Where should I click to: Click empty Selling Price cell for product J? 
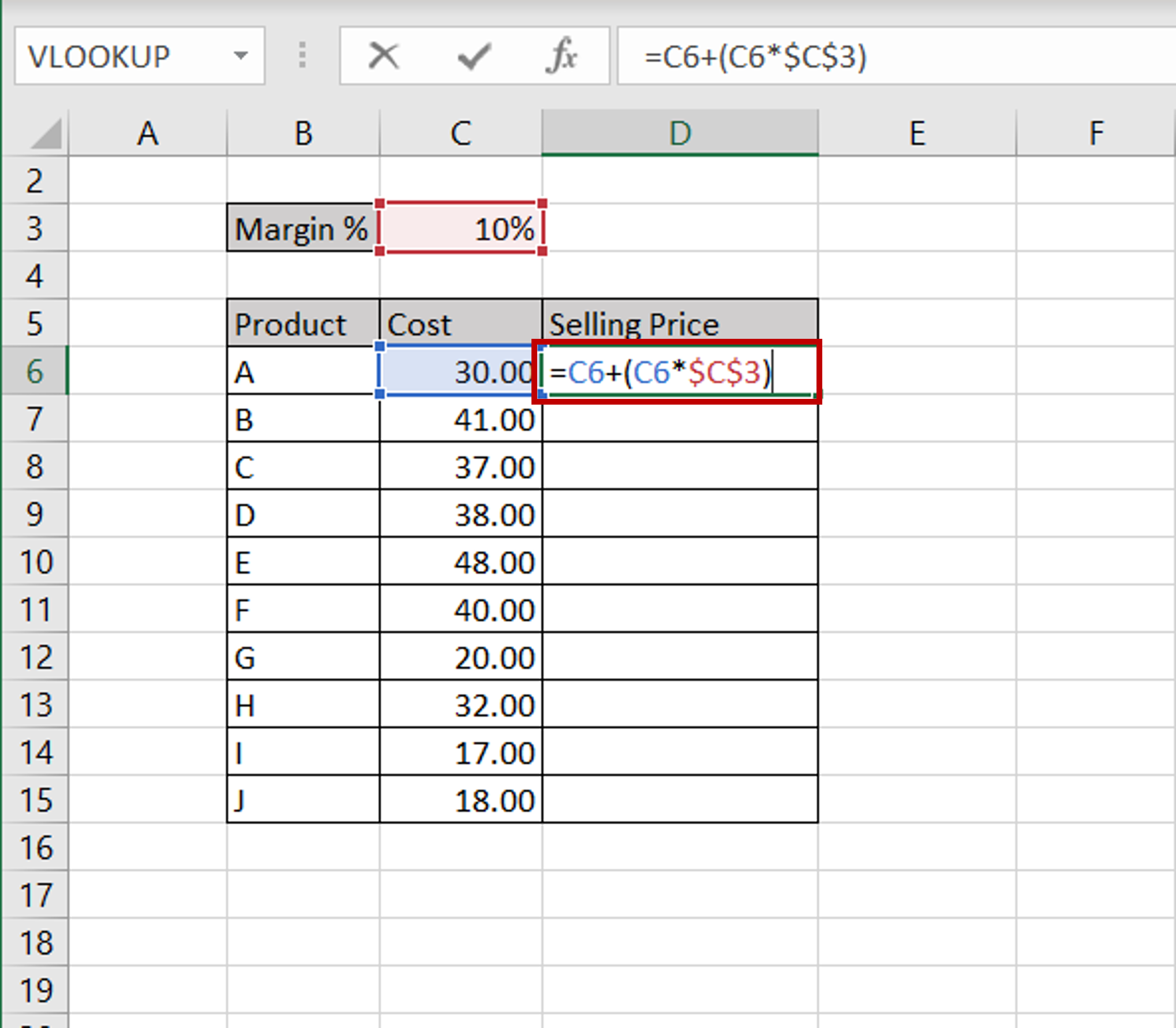tap(680, 799)
